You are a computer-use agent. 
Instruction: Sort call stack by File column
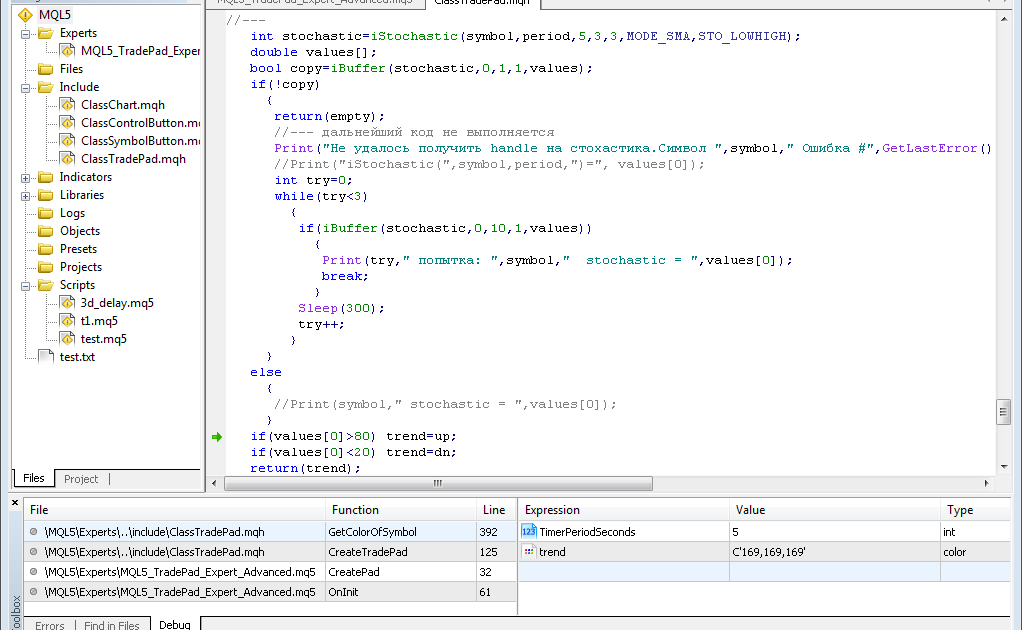[x=175, y=510]
